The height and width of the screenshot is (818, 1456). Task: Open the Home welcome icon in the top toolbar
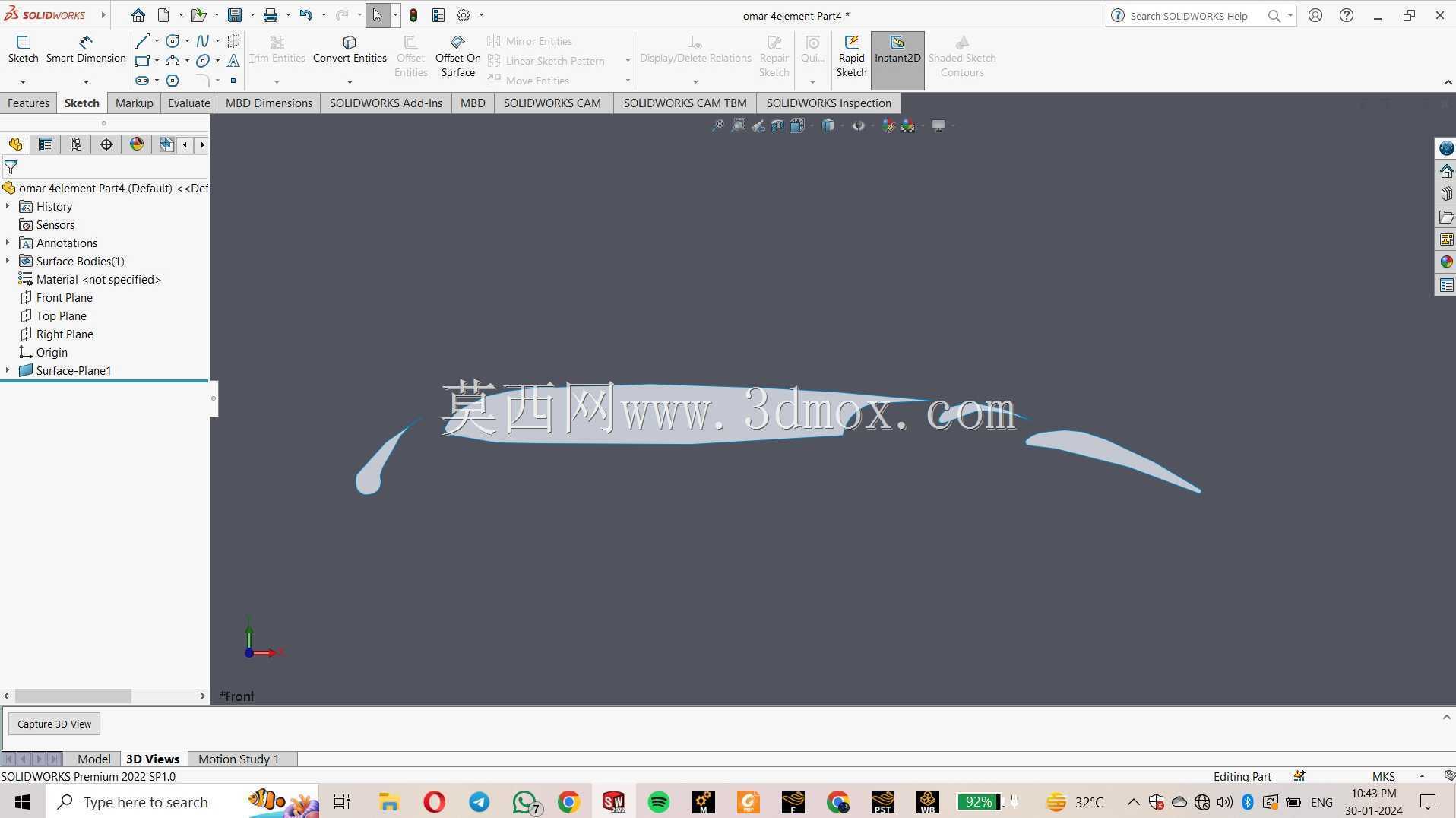(138, 15)
